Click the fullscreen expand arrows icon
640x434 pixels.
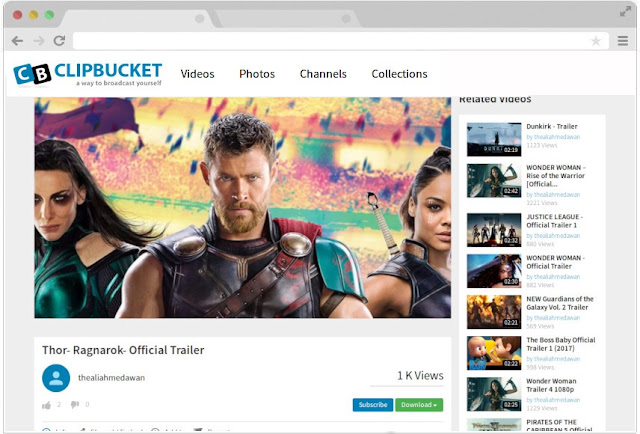point(625,11)
